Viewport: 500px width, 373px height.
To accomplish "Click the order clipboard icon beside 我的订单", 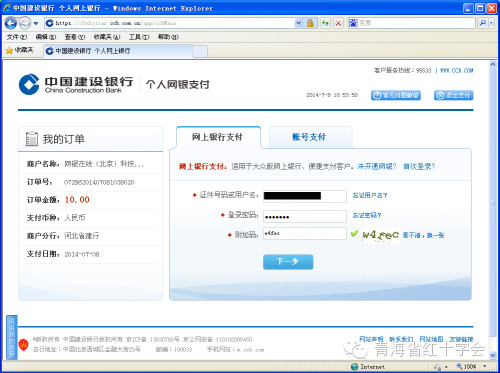I will (32, 139).
